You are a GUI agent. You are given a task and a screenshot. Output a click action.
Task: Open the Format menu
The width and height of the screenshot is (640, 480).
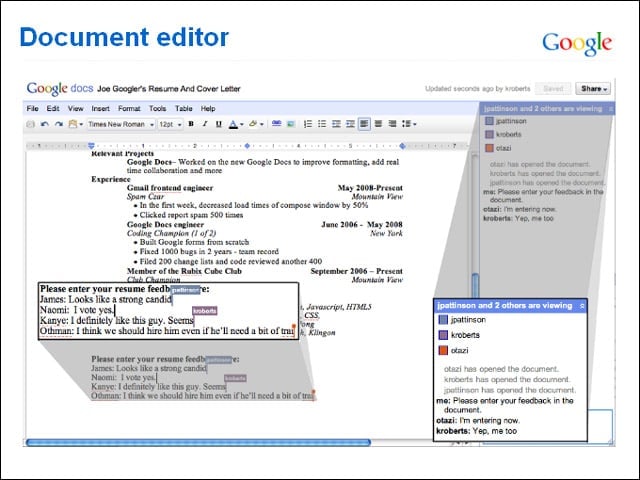(x=129, y=109)
